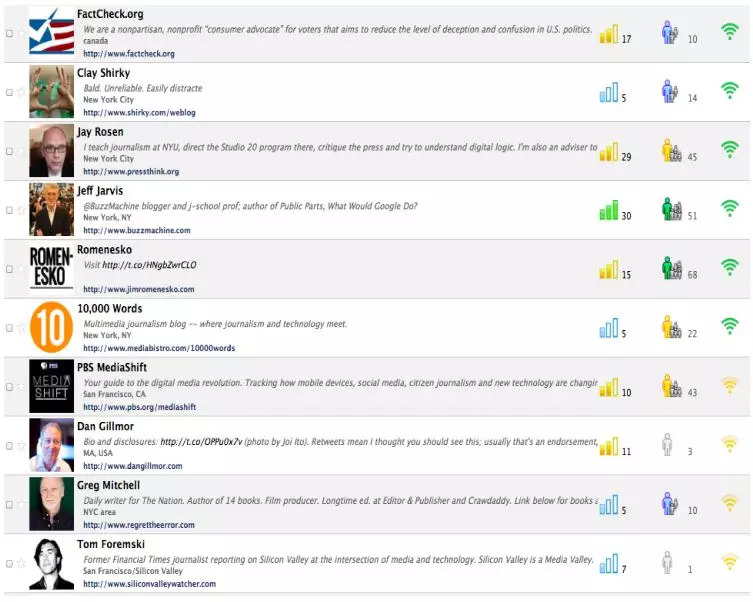Check the checkbox for FactCheck.org row
Image resolution: width=753 pixels, height=602 pixels.
click(x=9, y=33)
